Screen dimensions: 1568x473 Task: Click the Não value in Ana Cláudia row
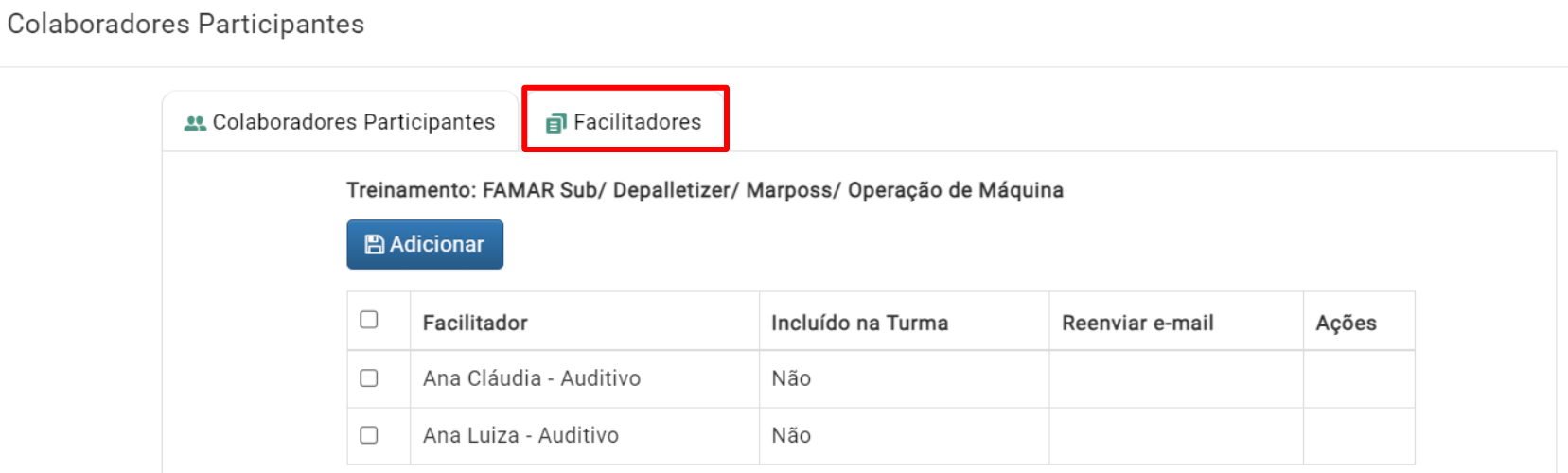[791, 378]
